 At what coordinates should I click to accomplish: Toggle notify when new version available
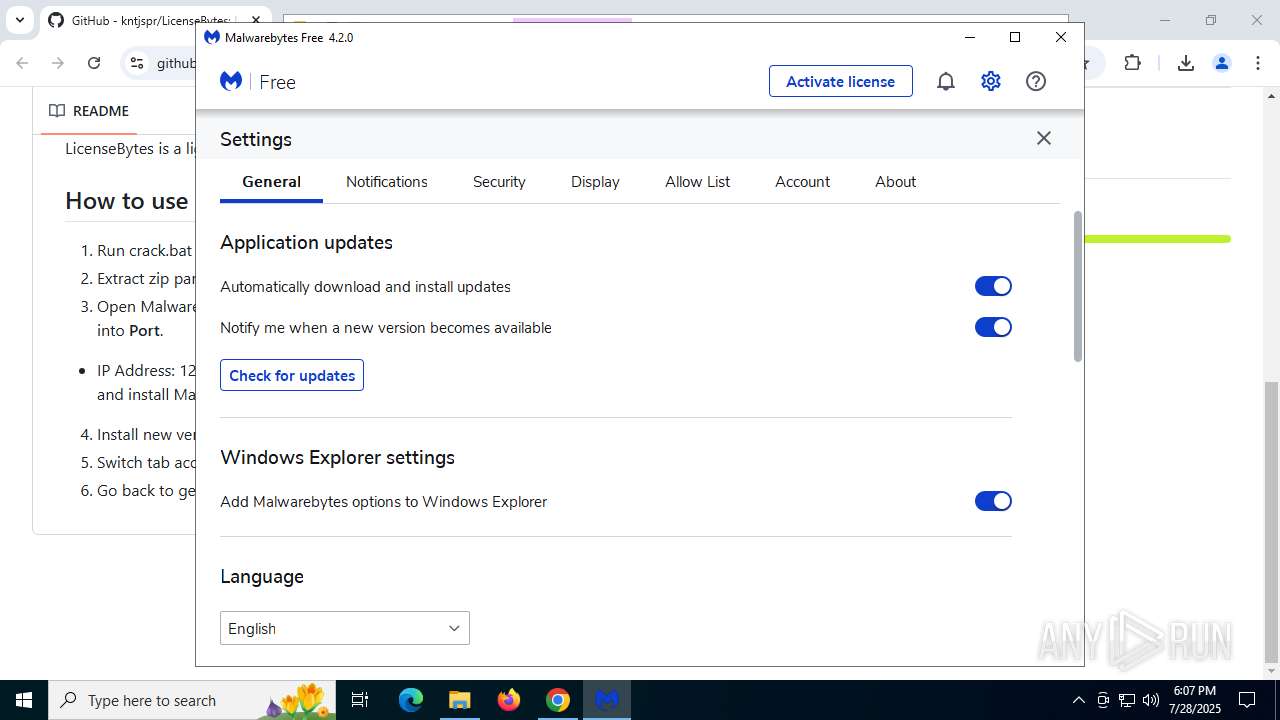(x=993, y=327)
